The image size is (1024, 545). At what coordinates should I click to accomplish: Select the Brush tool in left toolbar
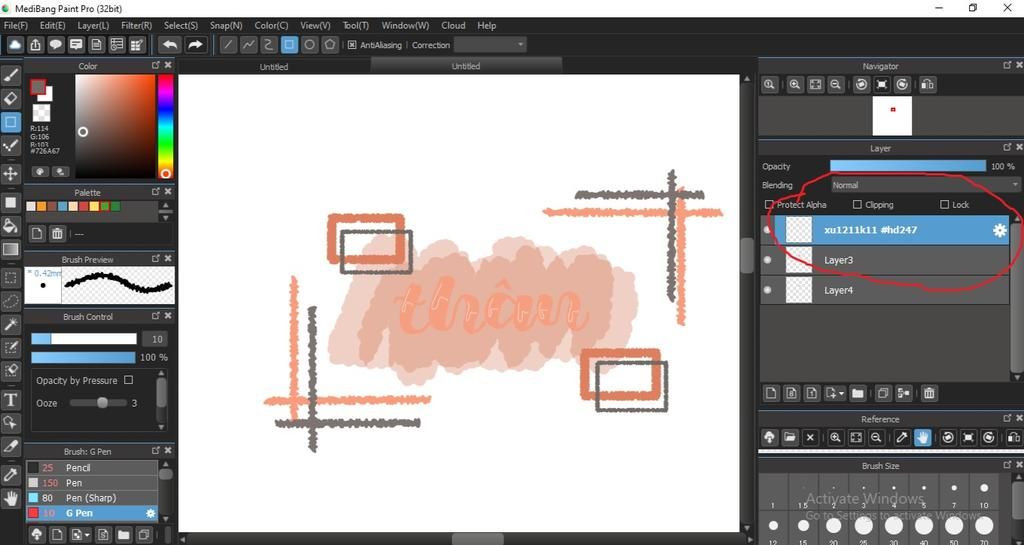(x=10, y=76)
